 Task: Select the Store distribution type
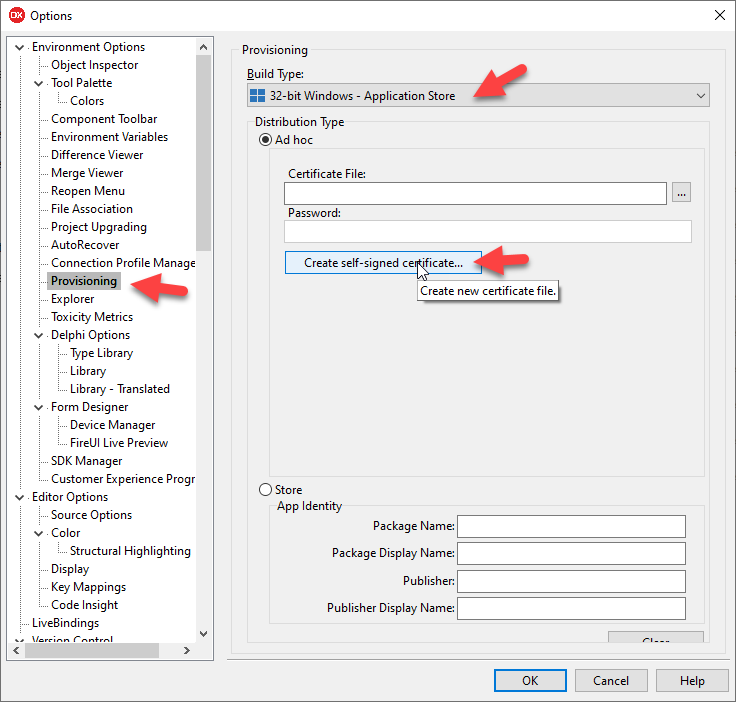pyautogui.click(x=266, y=490)
